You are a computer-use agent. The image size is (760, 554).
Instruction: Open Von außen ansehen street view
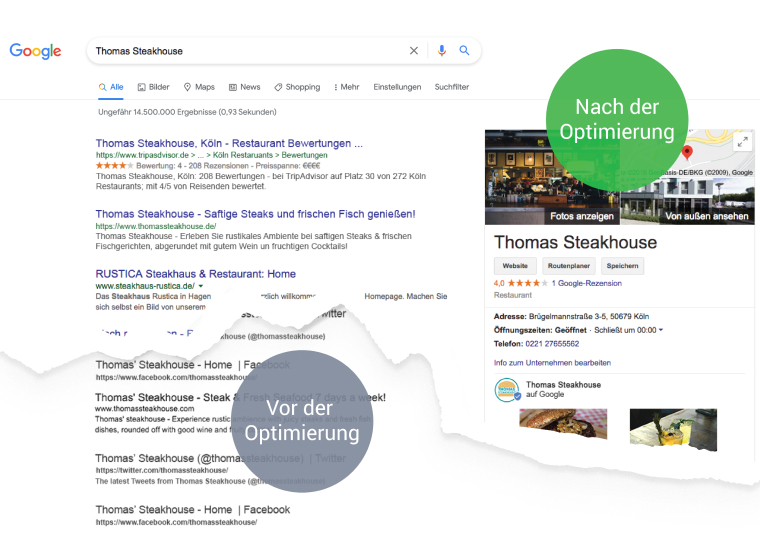click(707, 216)
